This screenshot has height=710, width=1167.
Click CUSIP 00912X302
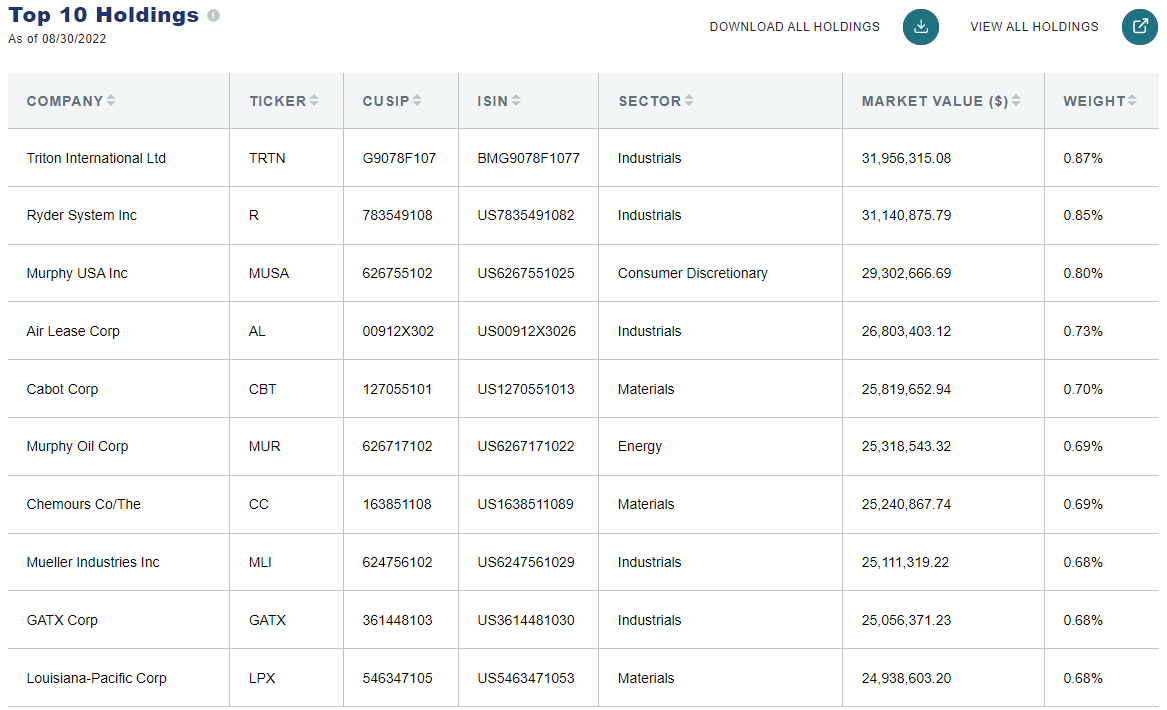click(x=398, y=332)
